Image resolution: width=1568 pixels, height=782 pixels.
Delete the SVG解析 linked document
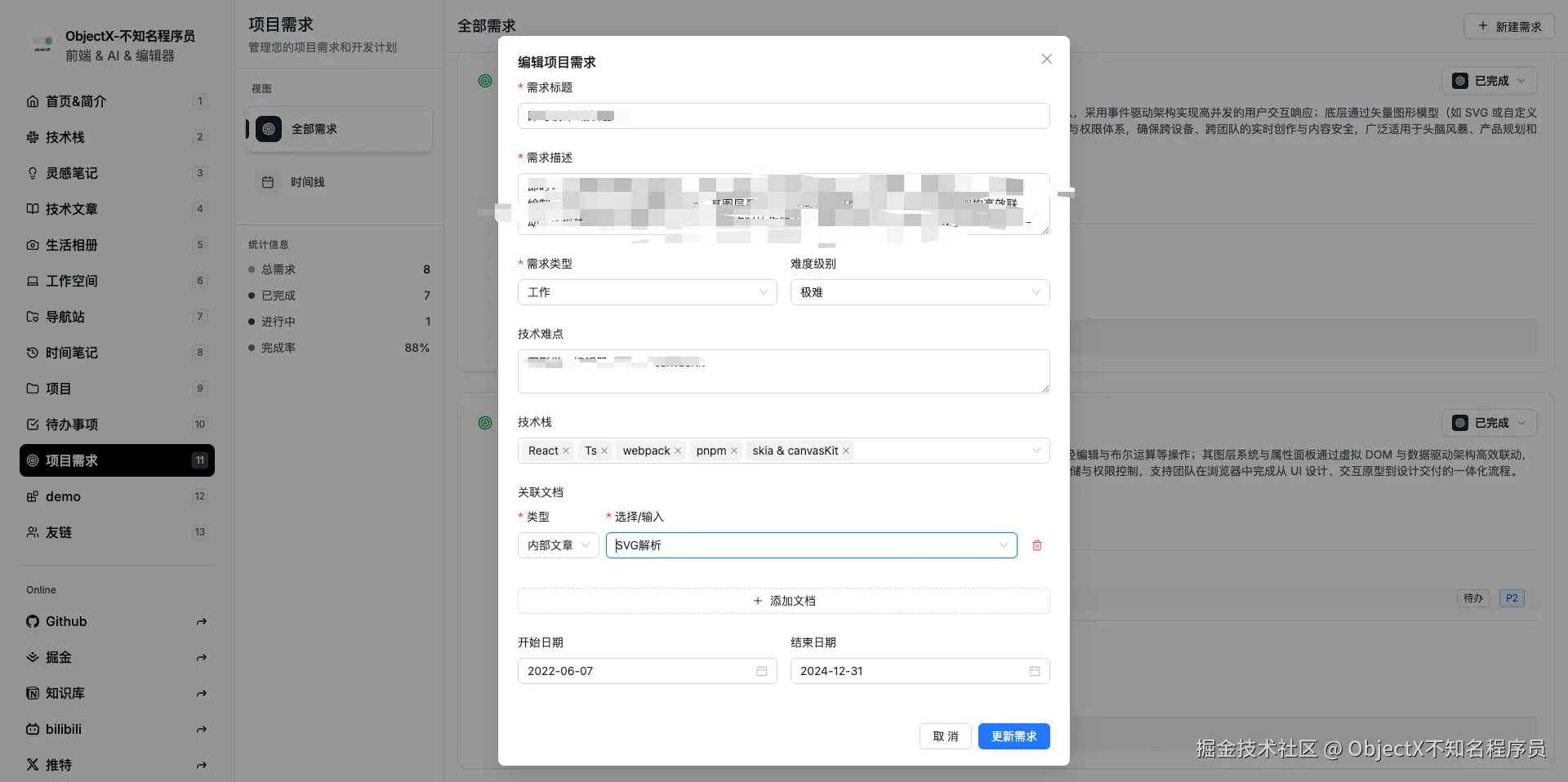pyautogui.click(x=1037, y=545)
